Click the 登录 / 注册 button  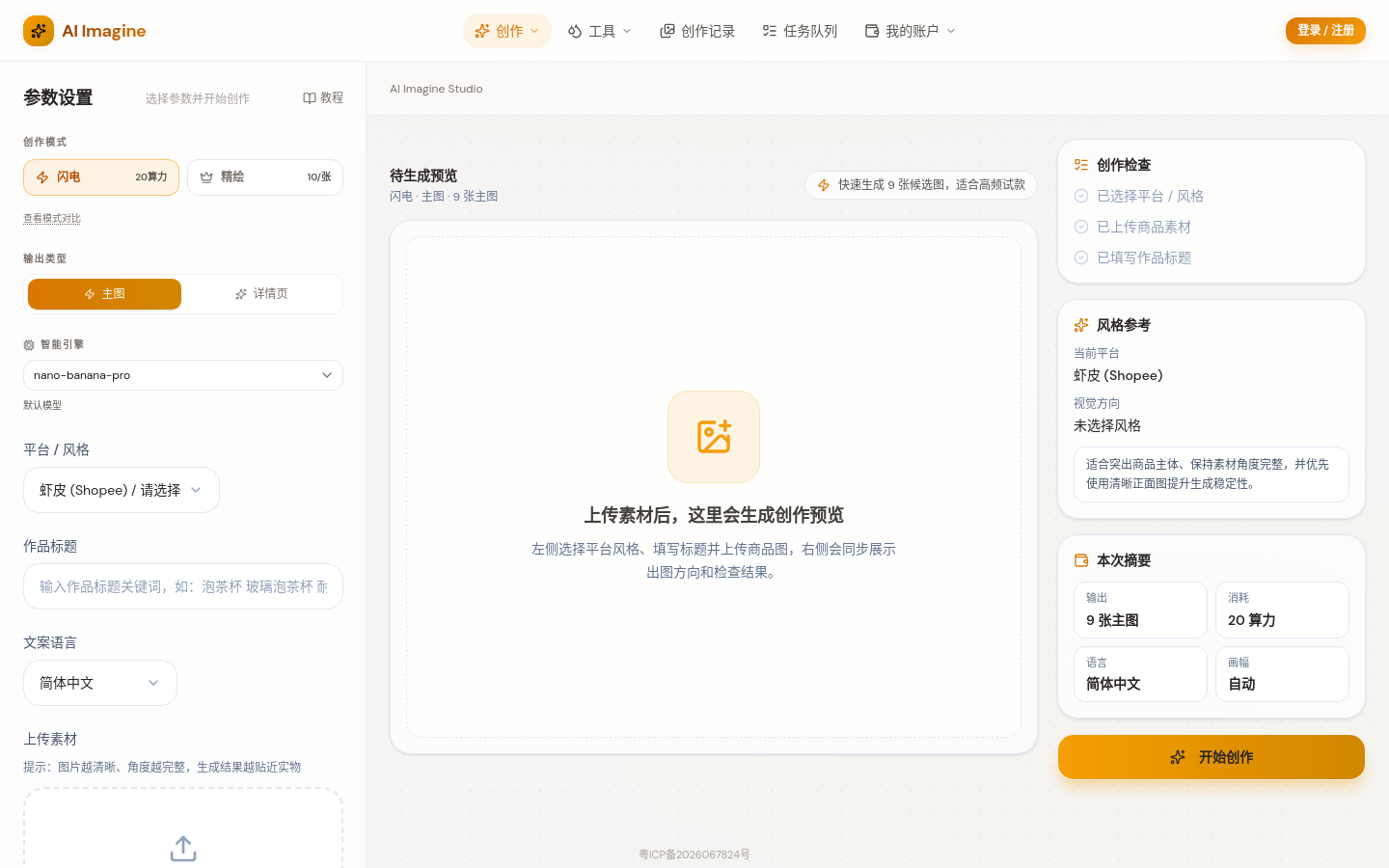click(x=1325, y=31)
